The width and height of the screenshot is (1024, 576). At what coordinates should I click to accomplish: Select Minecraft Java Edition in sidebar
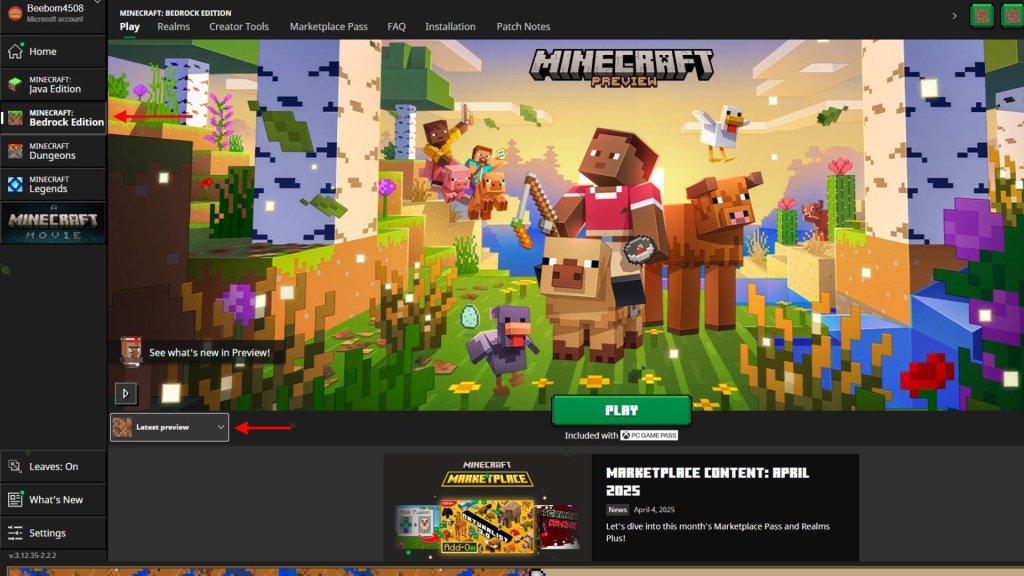pyautogui.click(x=54, y=84)
